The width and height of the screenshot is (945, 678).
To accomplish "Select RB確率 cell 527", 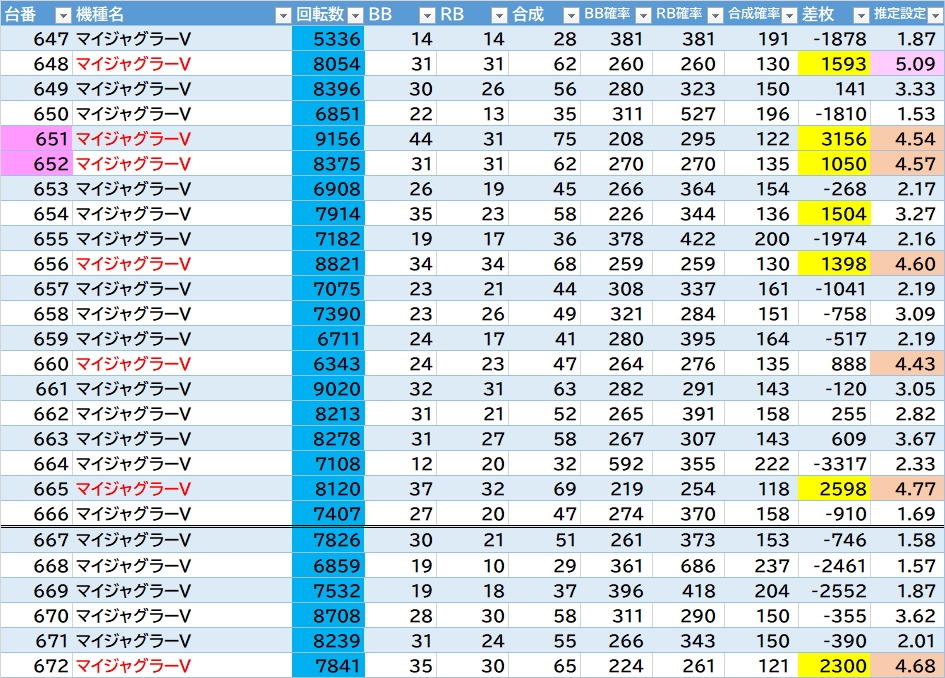I will pos(689,113).
